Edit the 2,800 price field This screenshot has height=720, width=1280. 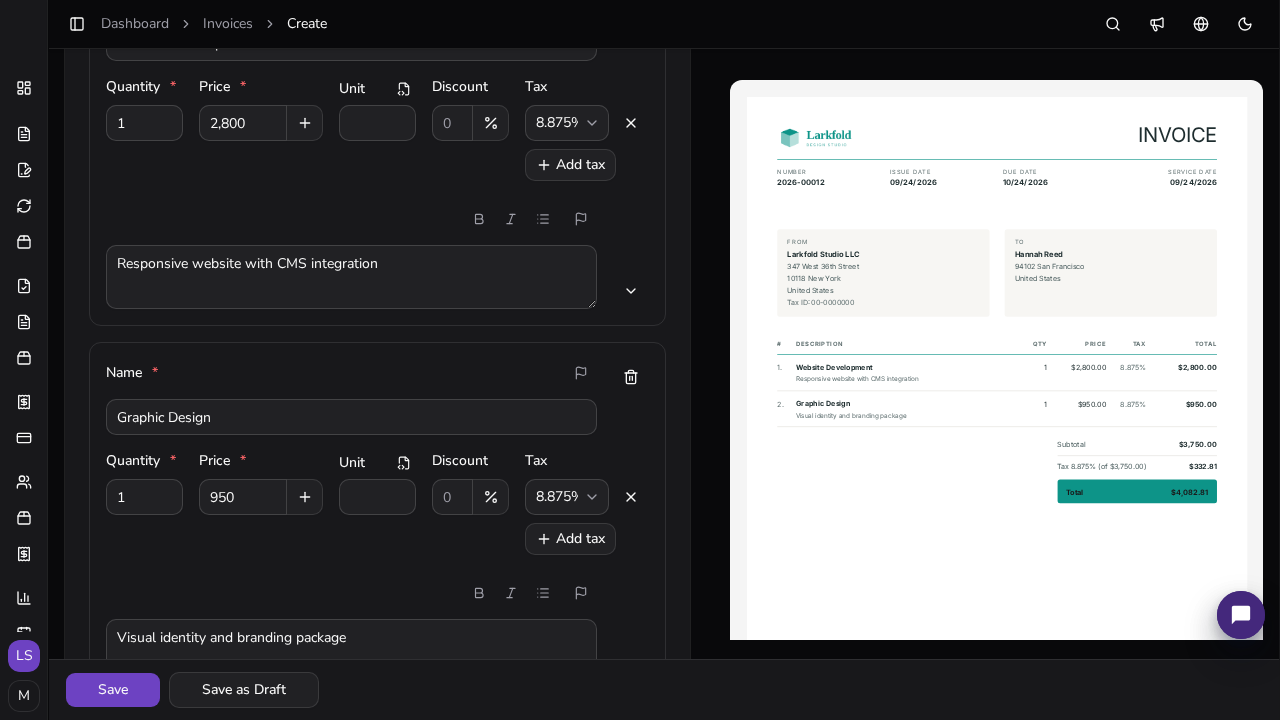point(243,123)
